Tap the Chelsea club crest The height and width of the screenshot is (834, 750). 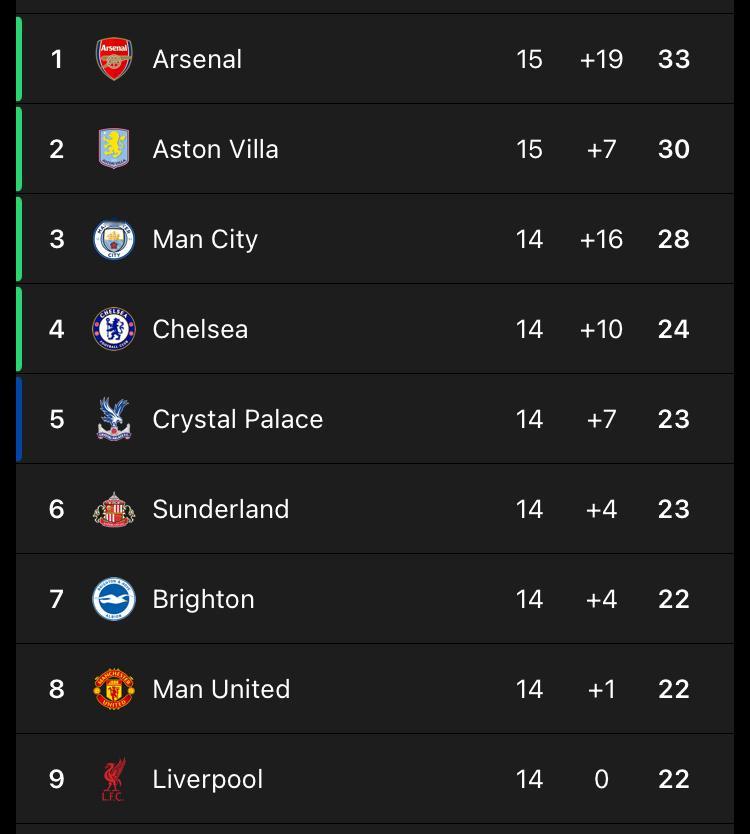click(114, 329)
